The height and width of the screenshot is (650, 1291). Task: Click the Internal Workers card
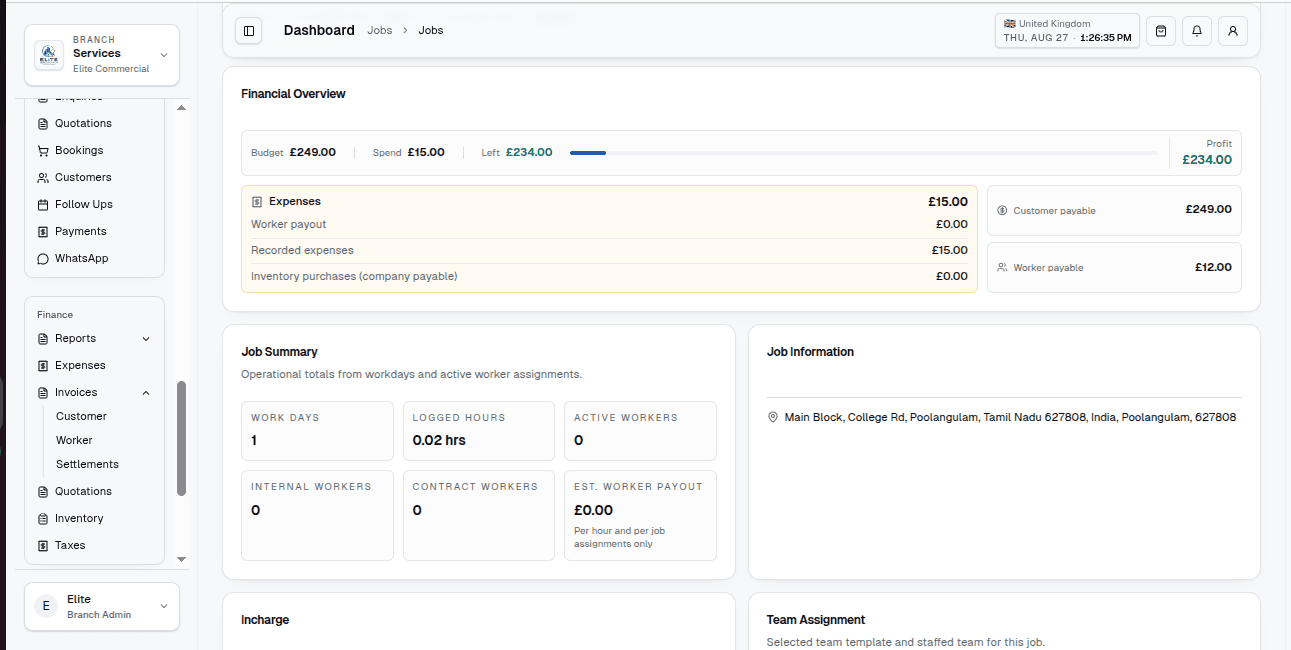tap(317, 516)
